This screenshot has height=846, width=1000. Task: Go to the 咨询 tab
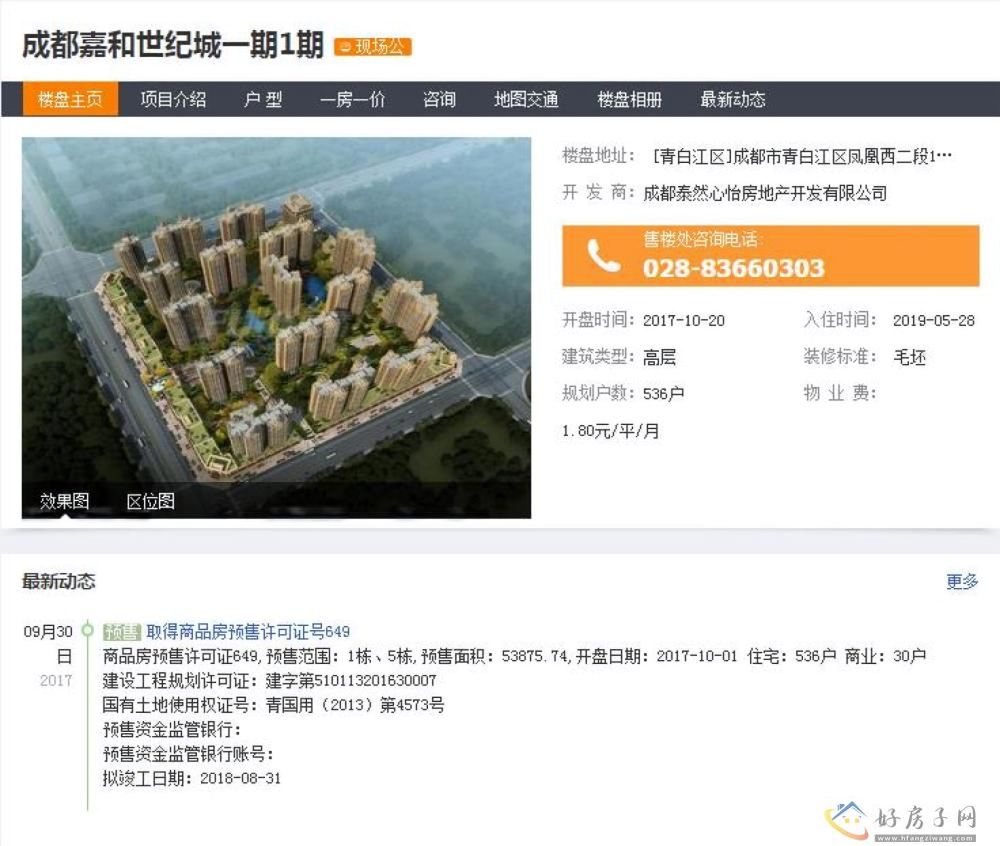tap(439, 99)
